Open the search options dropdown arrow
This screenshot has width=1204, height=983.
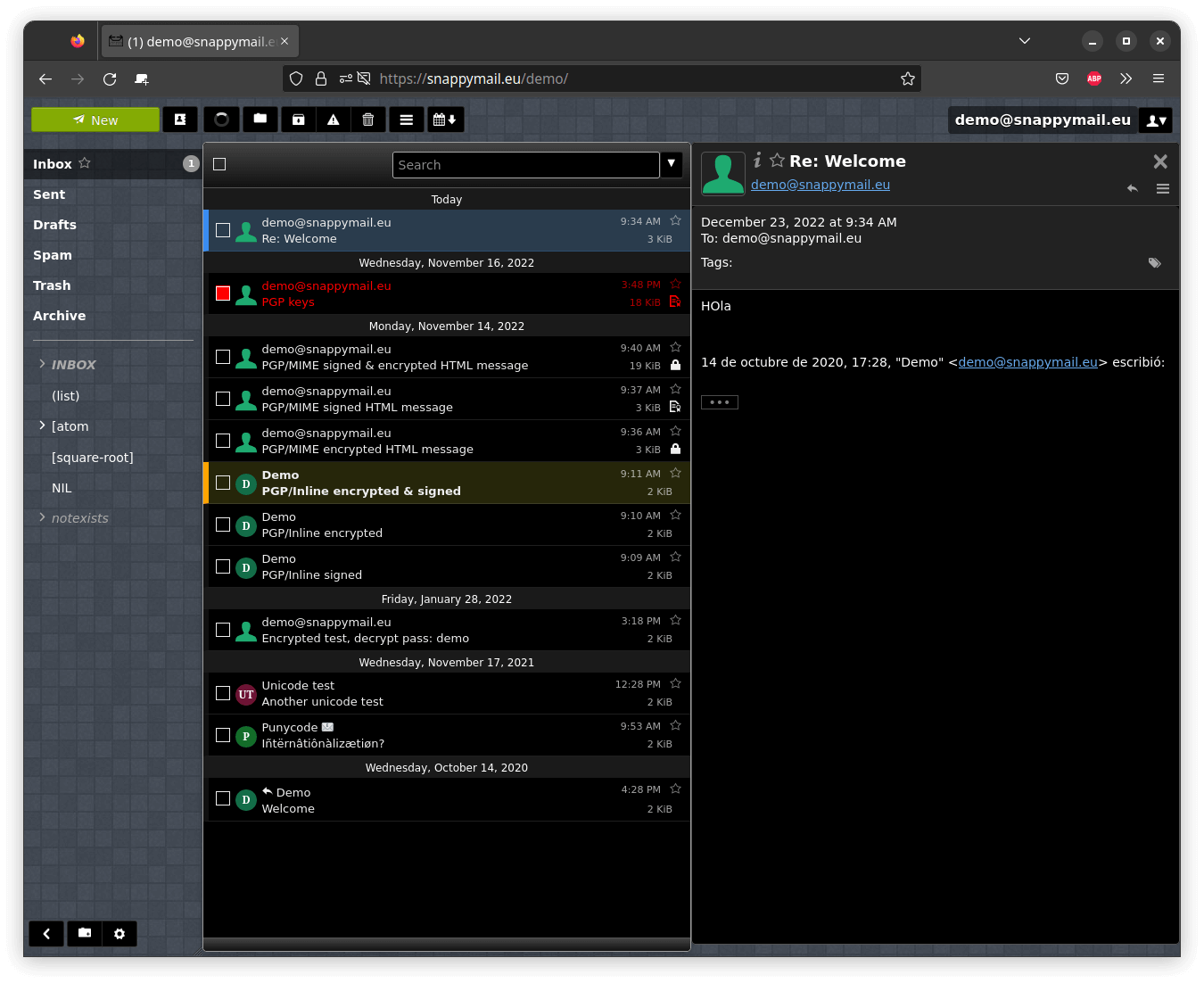click(672, 164)
